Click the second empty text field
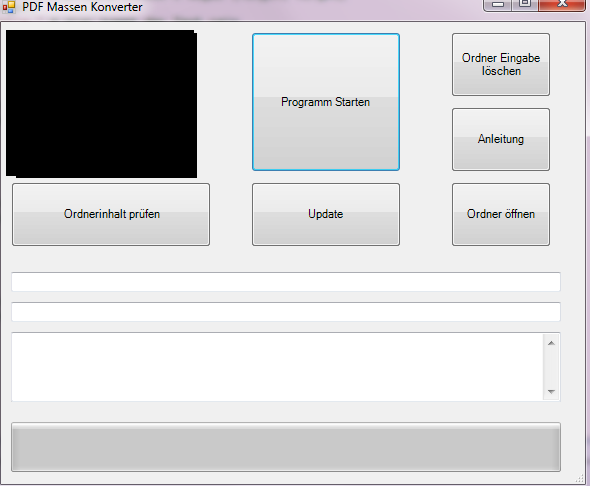590x486 pixels. pos(286,312)
